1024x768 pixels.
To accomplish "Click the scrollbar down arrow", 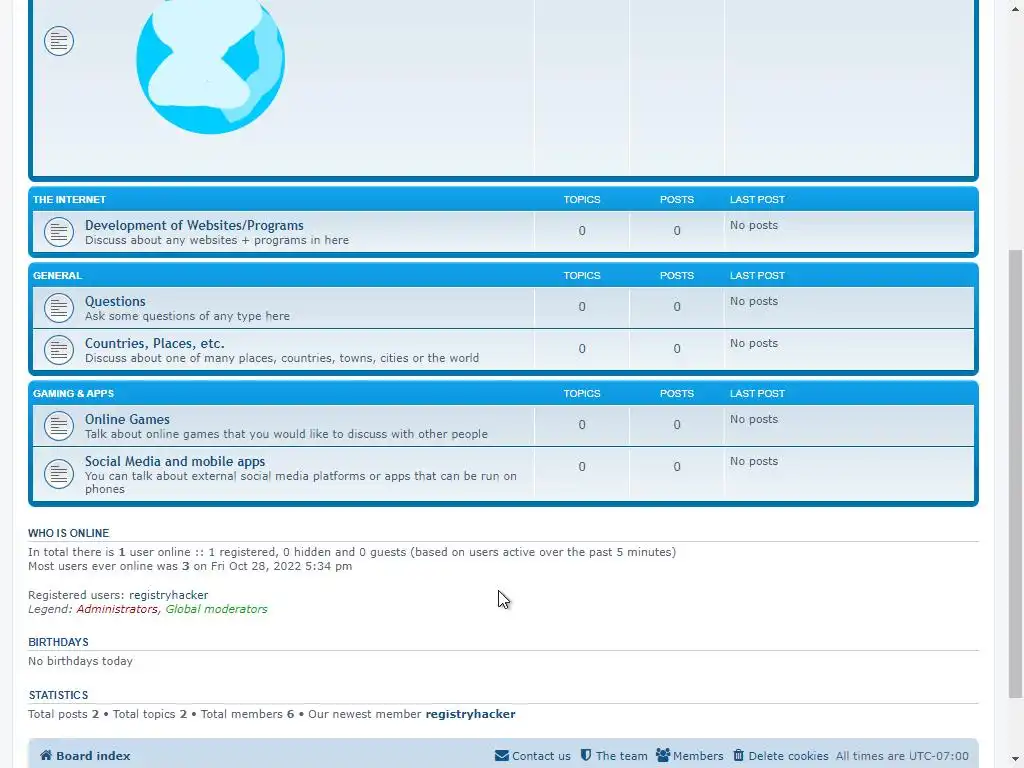I will (1015, 760).
